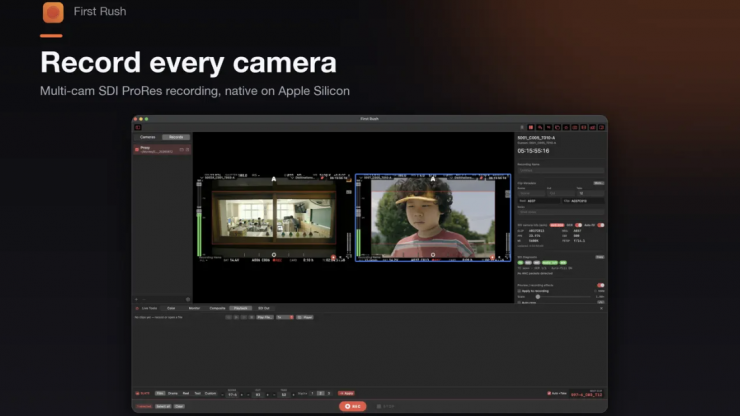Click the slate Scene field showing 17-A
This screenshot has height=416, width=740.
click(232, 394)
